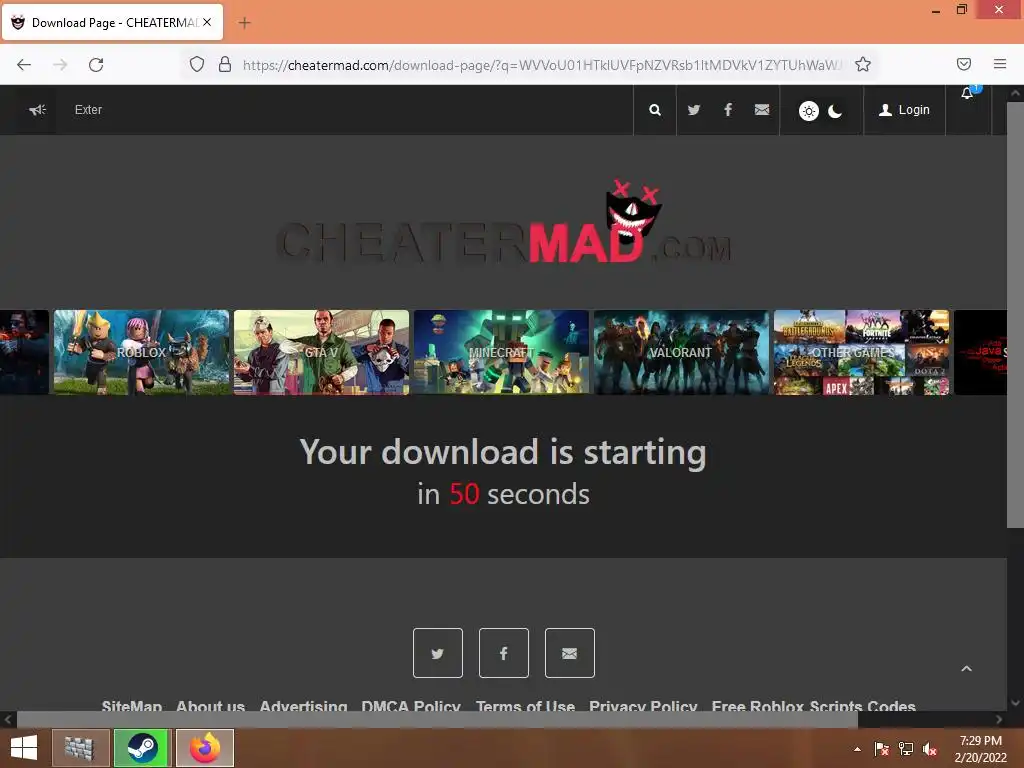Open network status tray icon
The image size is (1024, 768).
tap(906, 749)
